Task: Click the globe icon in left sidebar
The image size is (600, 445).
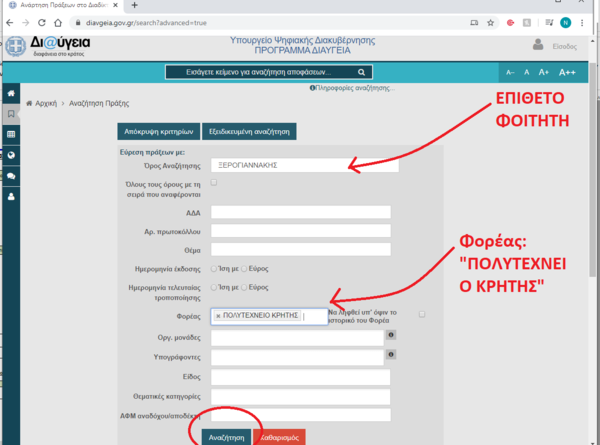Action: coord(11,155)
